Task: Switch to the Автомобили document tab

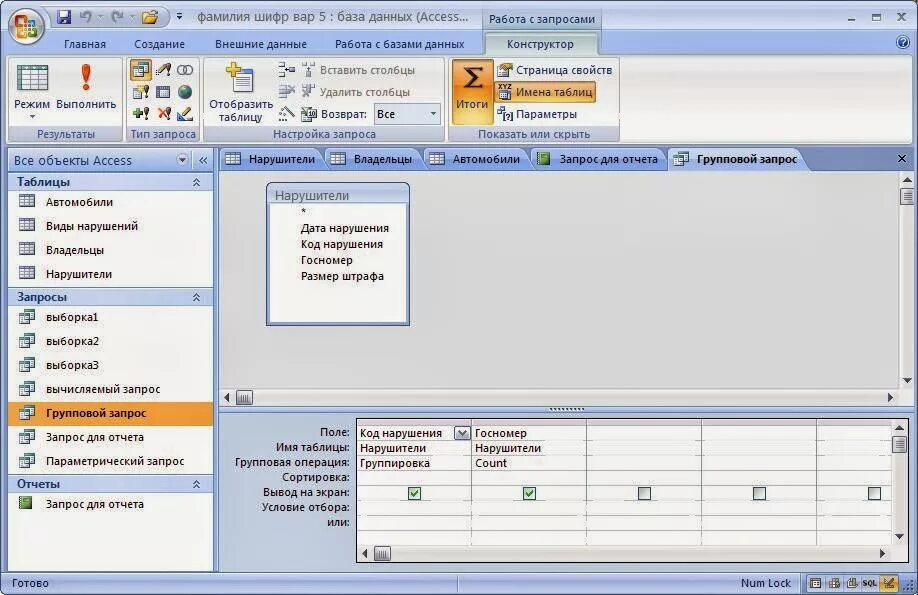Action: coord(475,159)
